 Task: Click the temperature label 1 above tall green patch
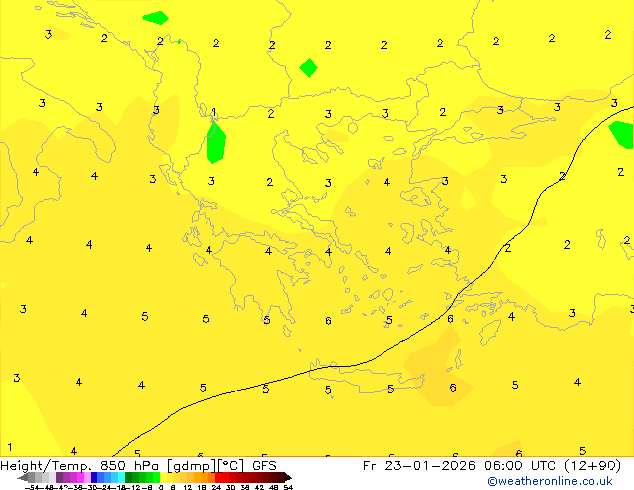[213, 113]
